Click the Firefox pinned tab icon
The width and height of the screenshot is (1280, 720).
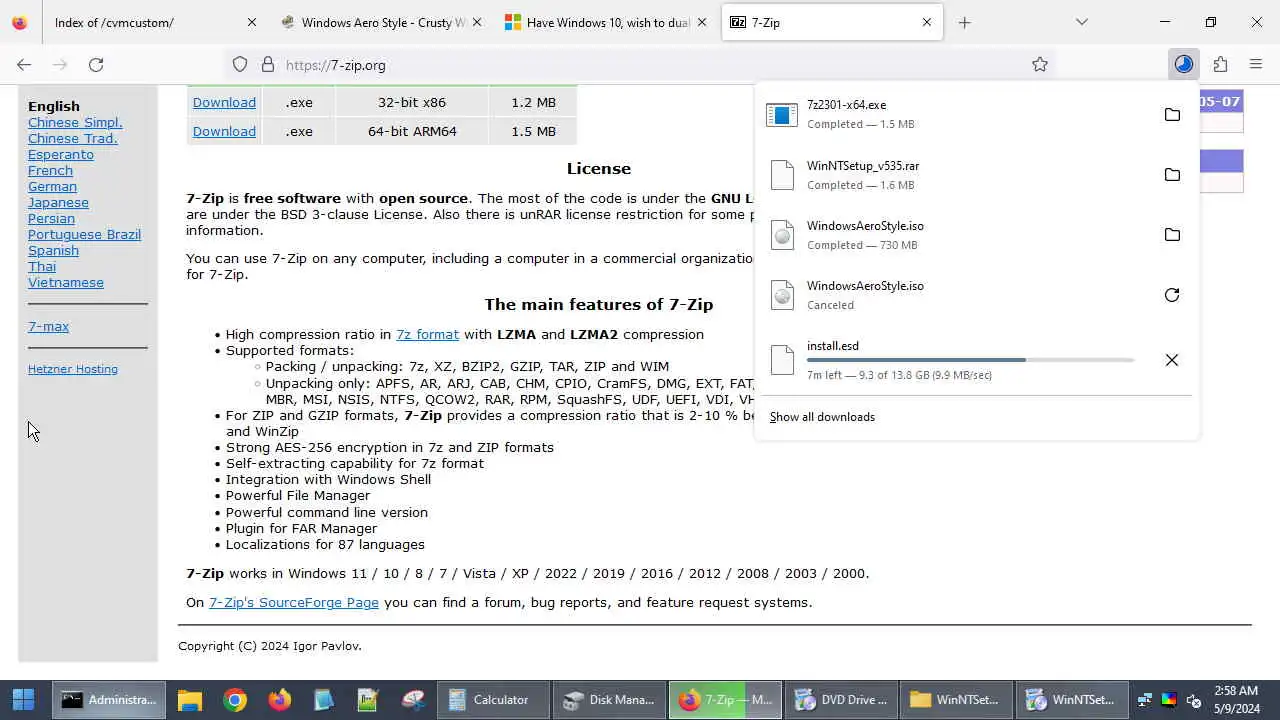(x=19, y=22)
